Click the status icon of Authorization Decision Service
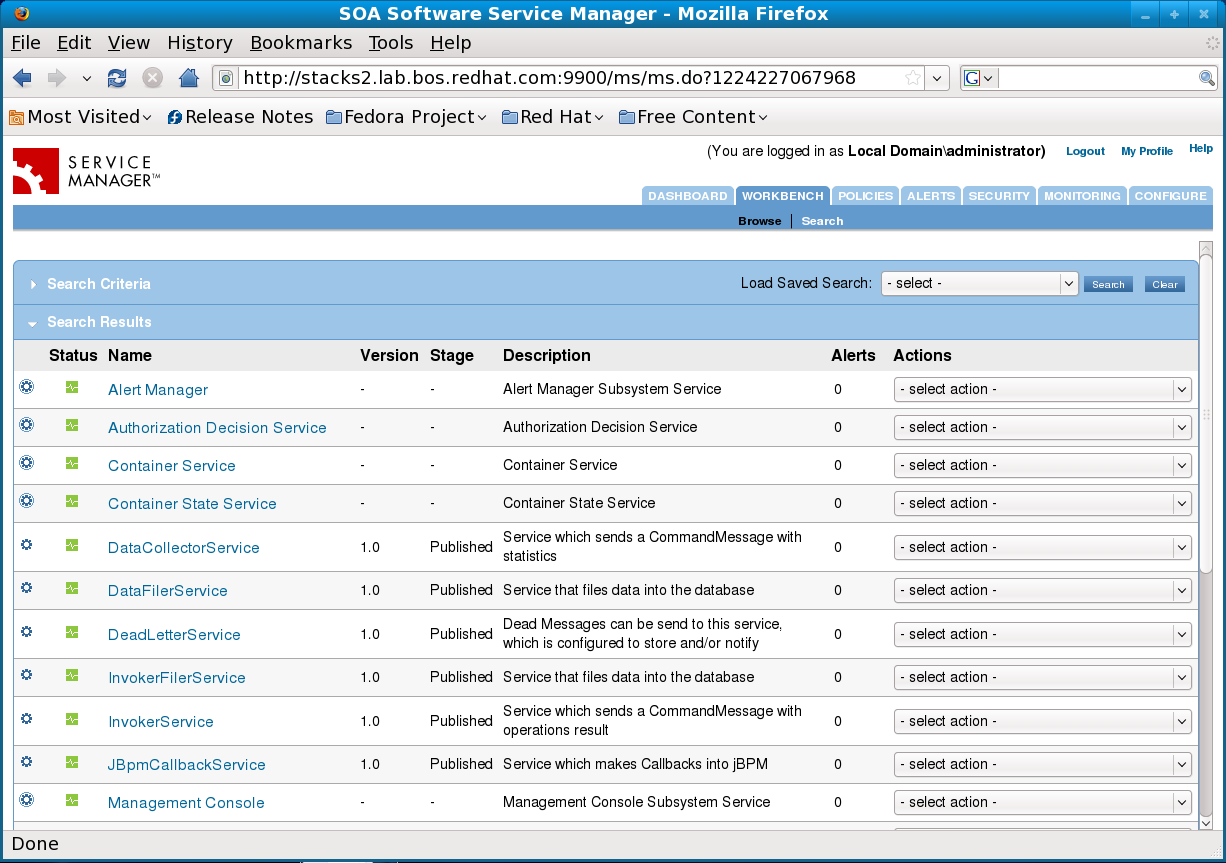 pyautogui.click(x=72, y=425)
